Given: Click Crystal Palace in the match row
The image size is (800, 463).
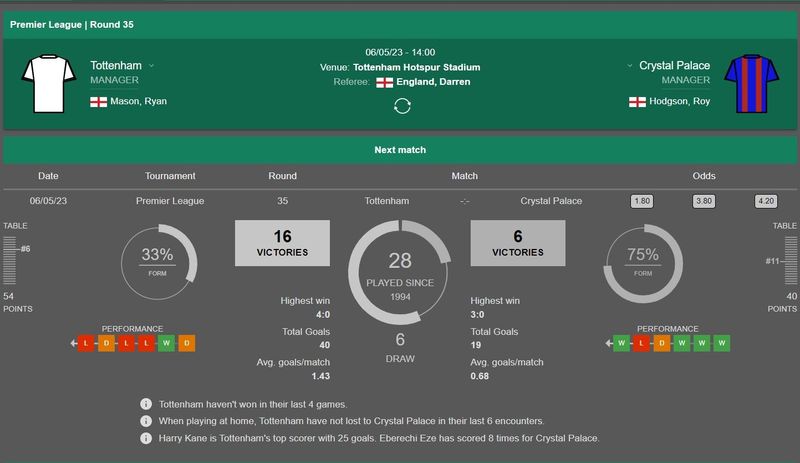Looking at the screenshot, I should (x=551, y=201).
